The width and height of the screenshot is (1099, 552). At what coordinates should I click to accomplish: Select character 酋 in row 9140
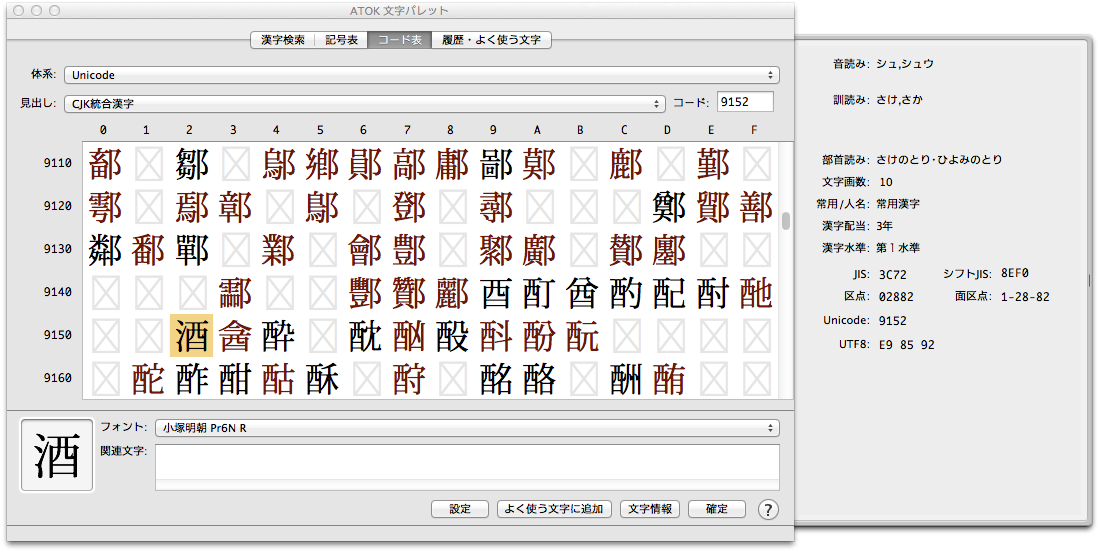(582, 293)
